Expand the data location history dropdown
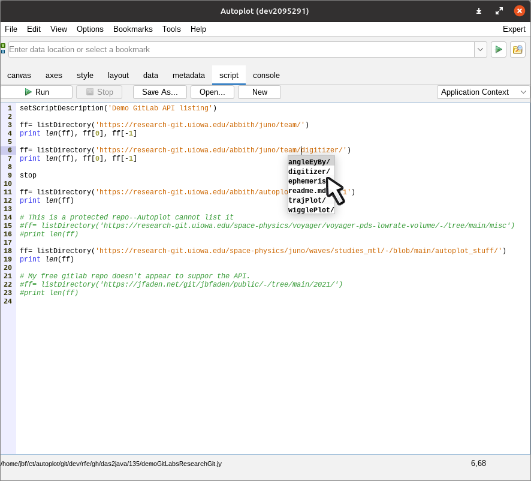 (x=480, y=49)
